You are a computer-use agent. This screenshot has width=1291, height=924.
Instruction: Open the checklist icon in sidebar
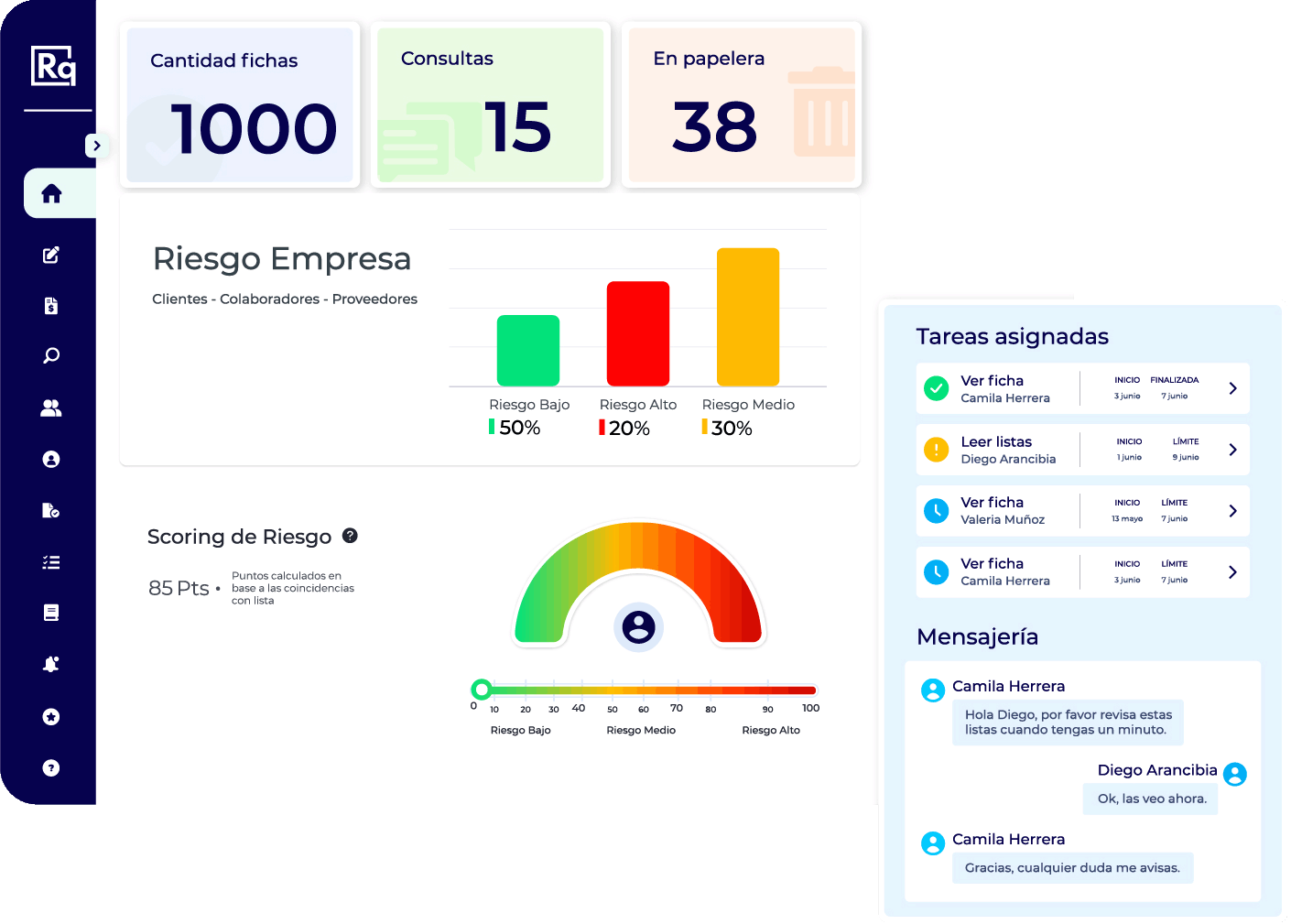(50, 561)
